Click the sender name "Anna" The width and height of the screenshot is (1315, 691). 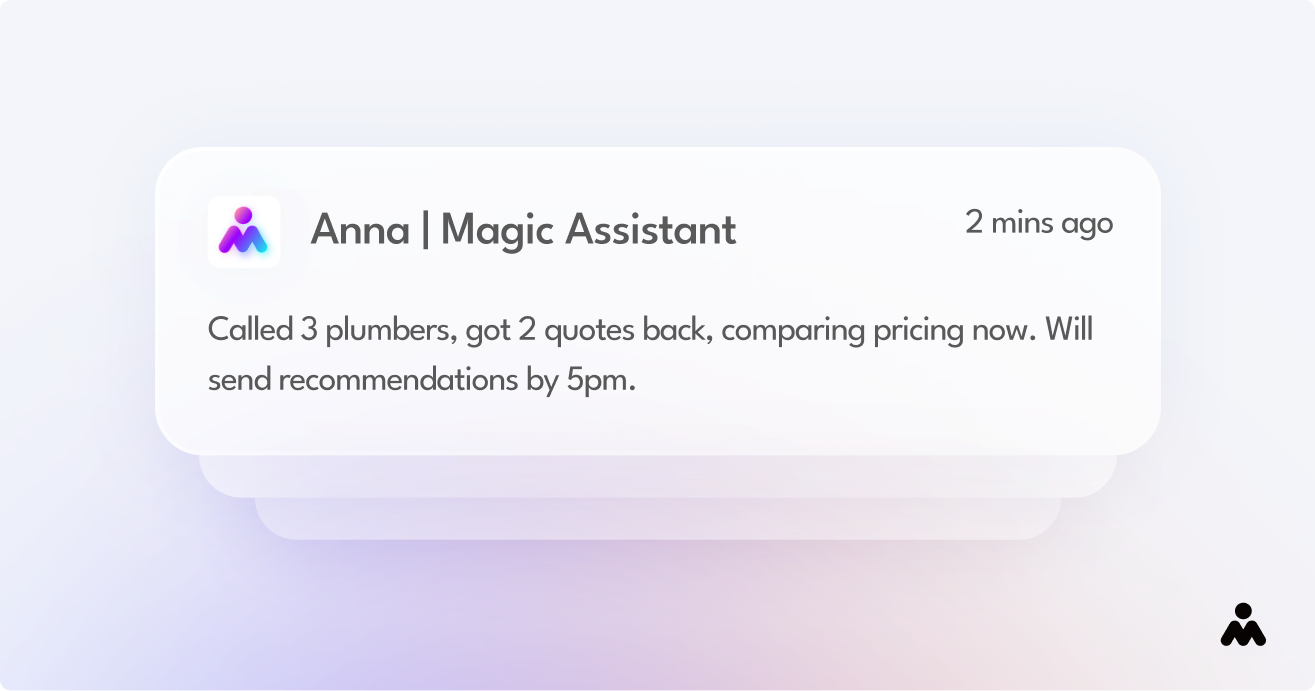(360, 231)
